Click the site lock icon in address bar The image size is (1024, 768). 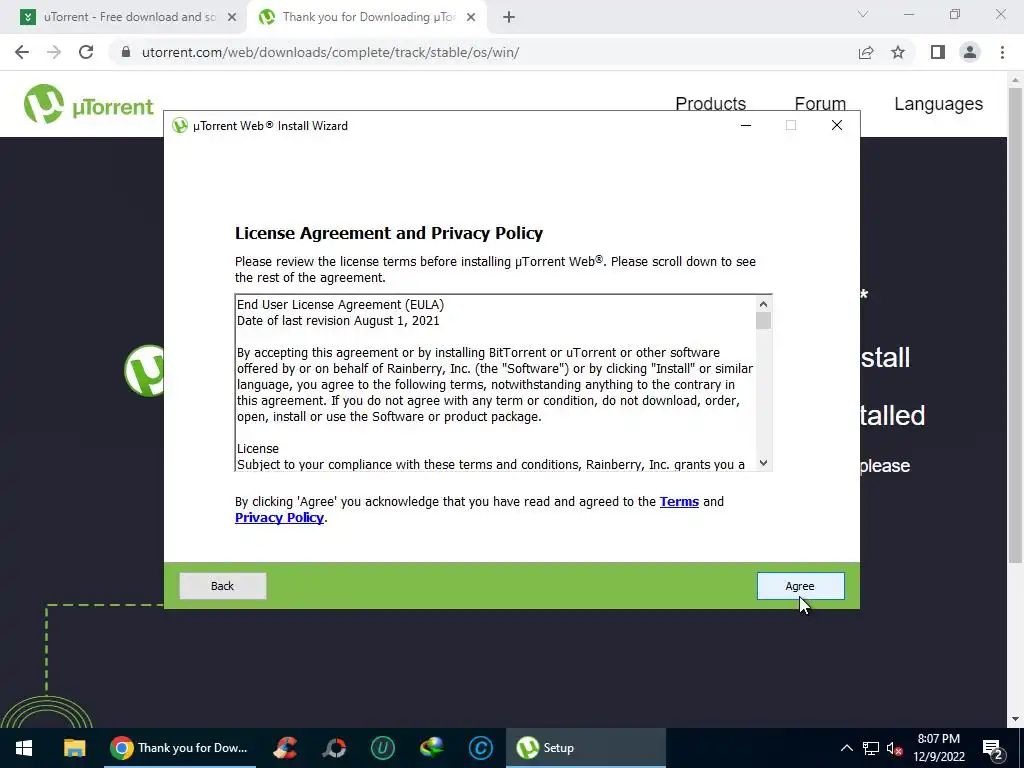click(126, 52)
